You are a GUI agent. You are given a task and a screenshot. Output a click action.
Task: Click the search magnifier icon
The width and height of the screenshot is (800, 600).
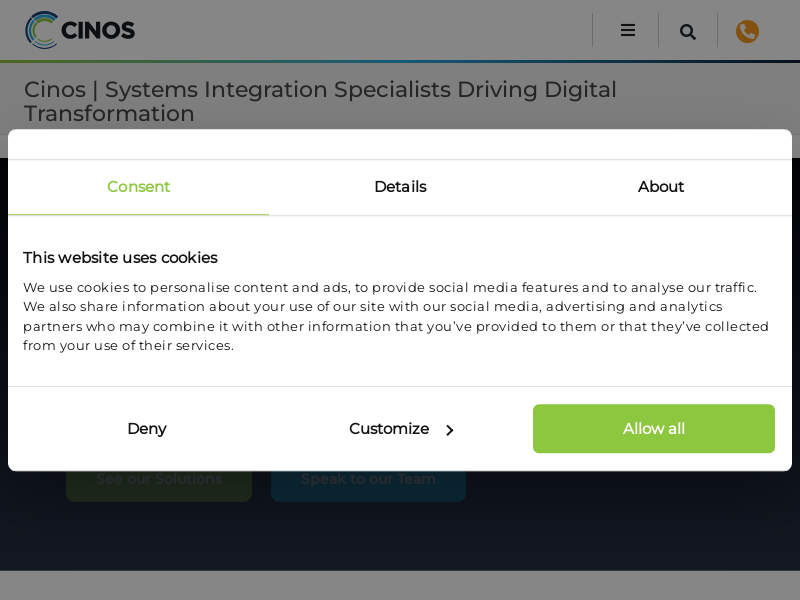(688, 31)
